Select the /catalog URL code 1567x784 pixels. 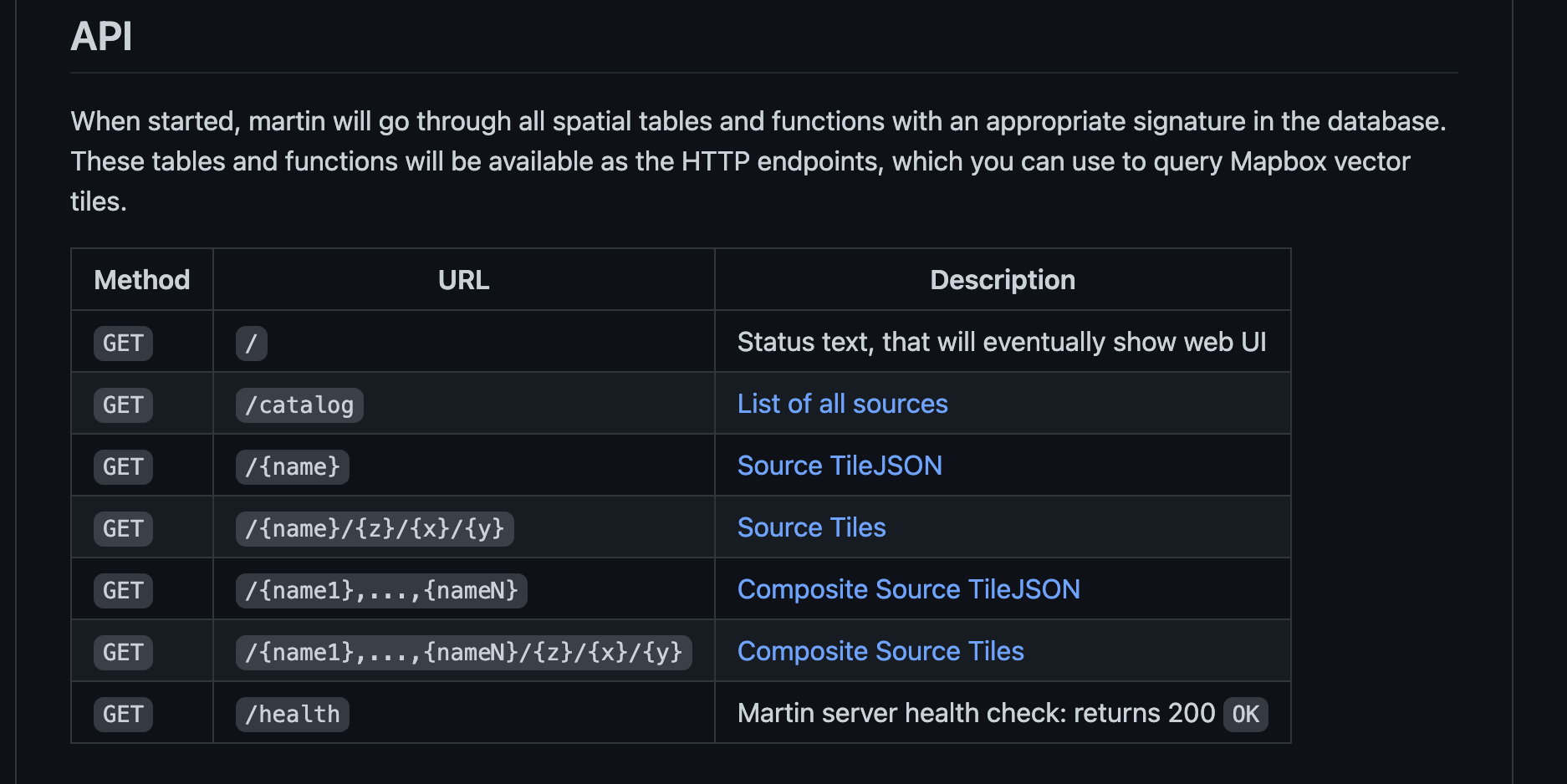299,405
